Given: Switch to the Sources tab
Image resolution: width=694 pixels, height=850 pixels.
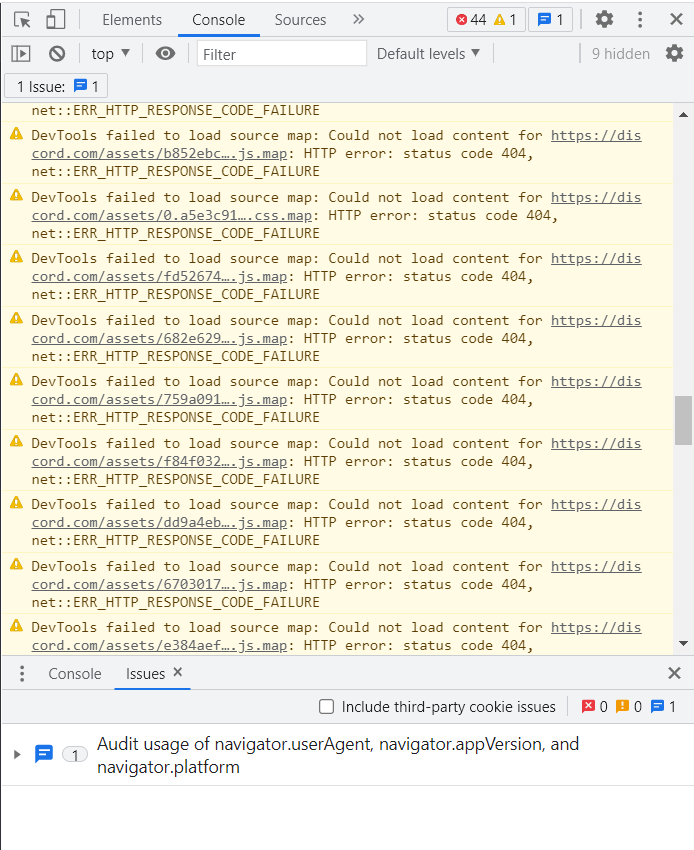Looking at the screenshot, I should pos(300,20).
